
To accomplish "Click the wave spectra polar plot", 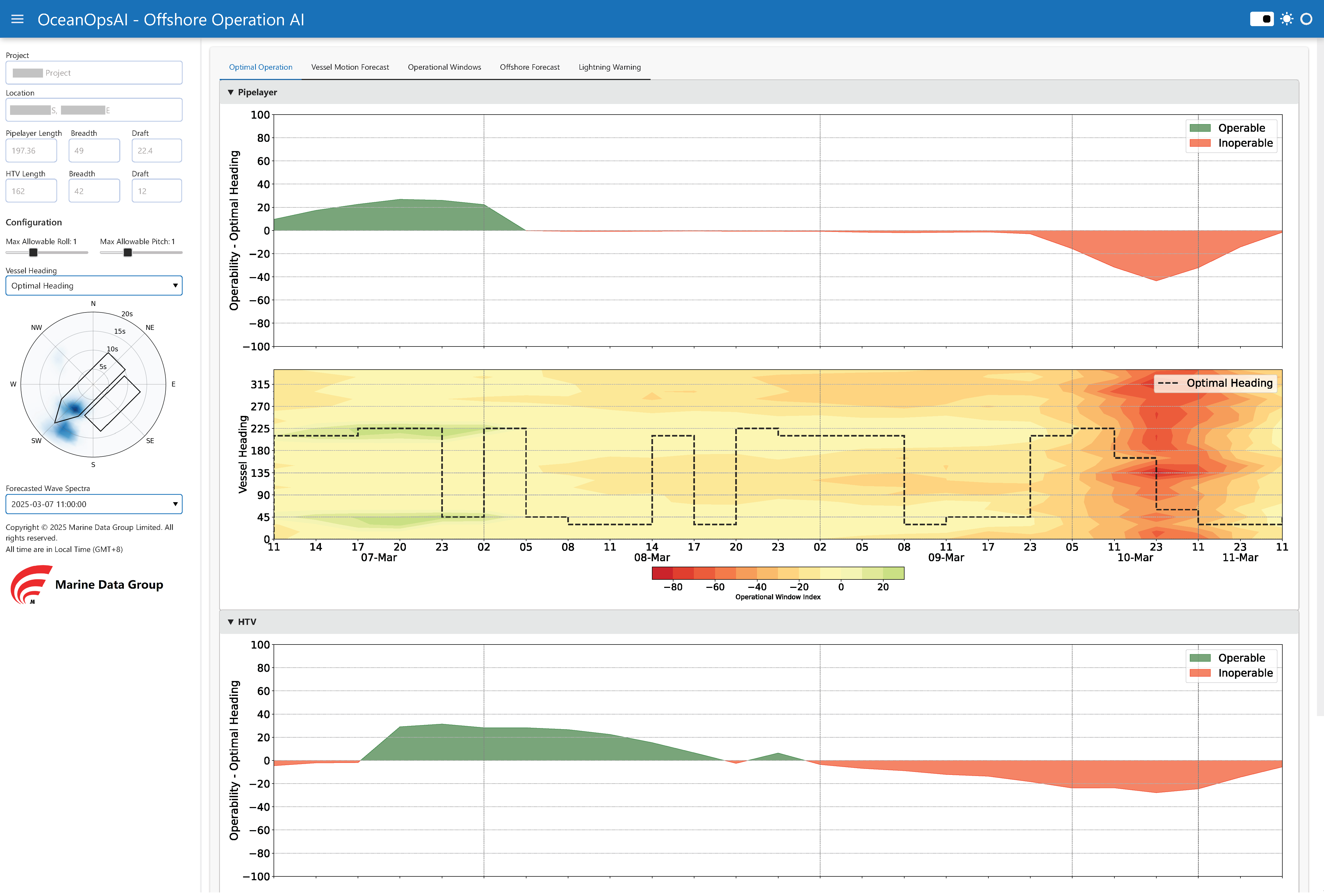I will point(93,385).
